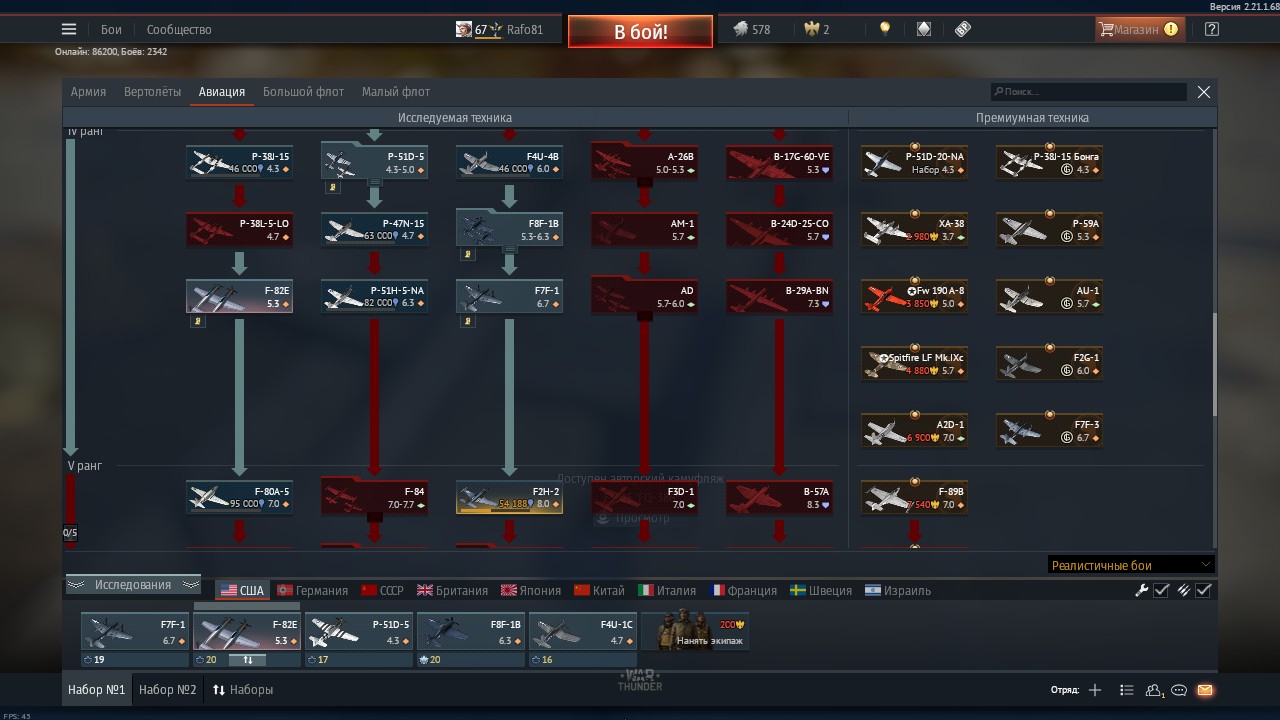Hire a crew with Нанять экипаж
Image resolution: width=1280 pixels, height=720 pixels.
(695, 632)
